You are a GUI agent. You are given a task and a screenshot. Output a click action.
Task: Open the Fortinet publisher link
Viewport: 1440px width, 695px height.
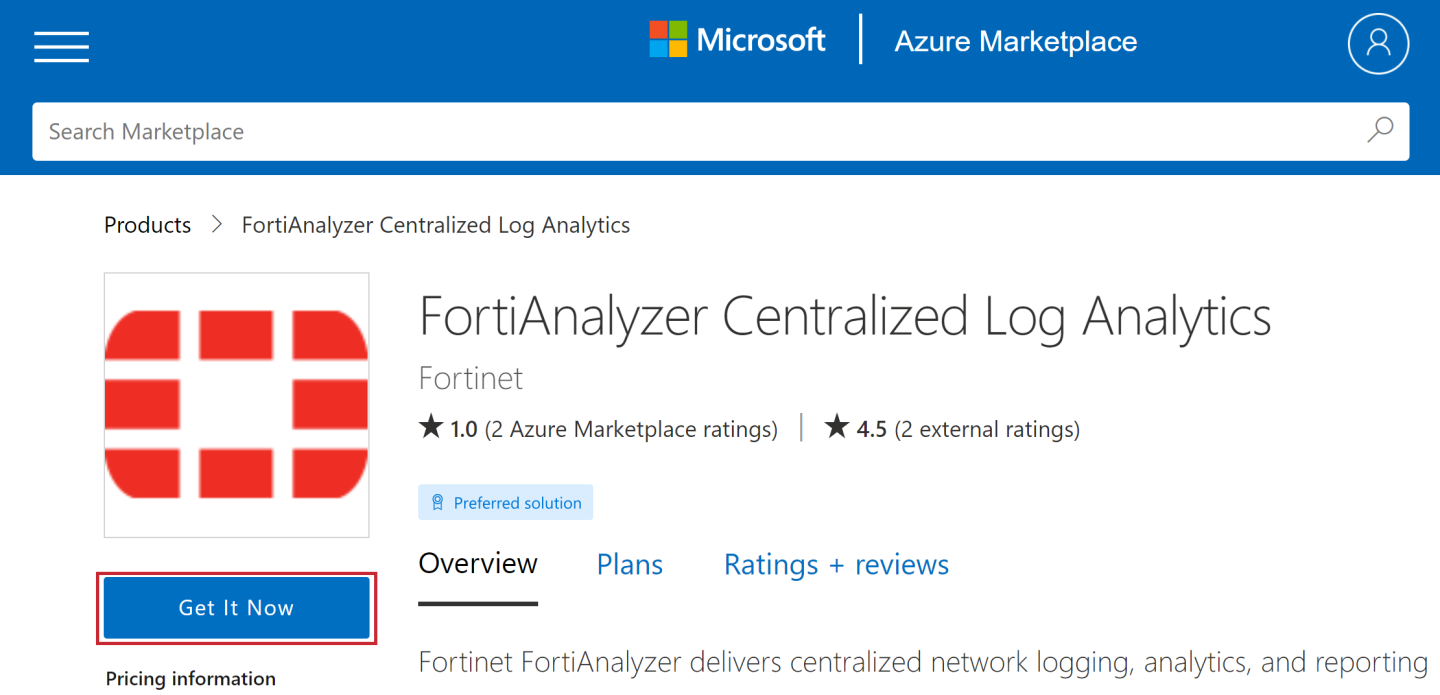(x=470, y=378)
